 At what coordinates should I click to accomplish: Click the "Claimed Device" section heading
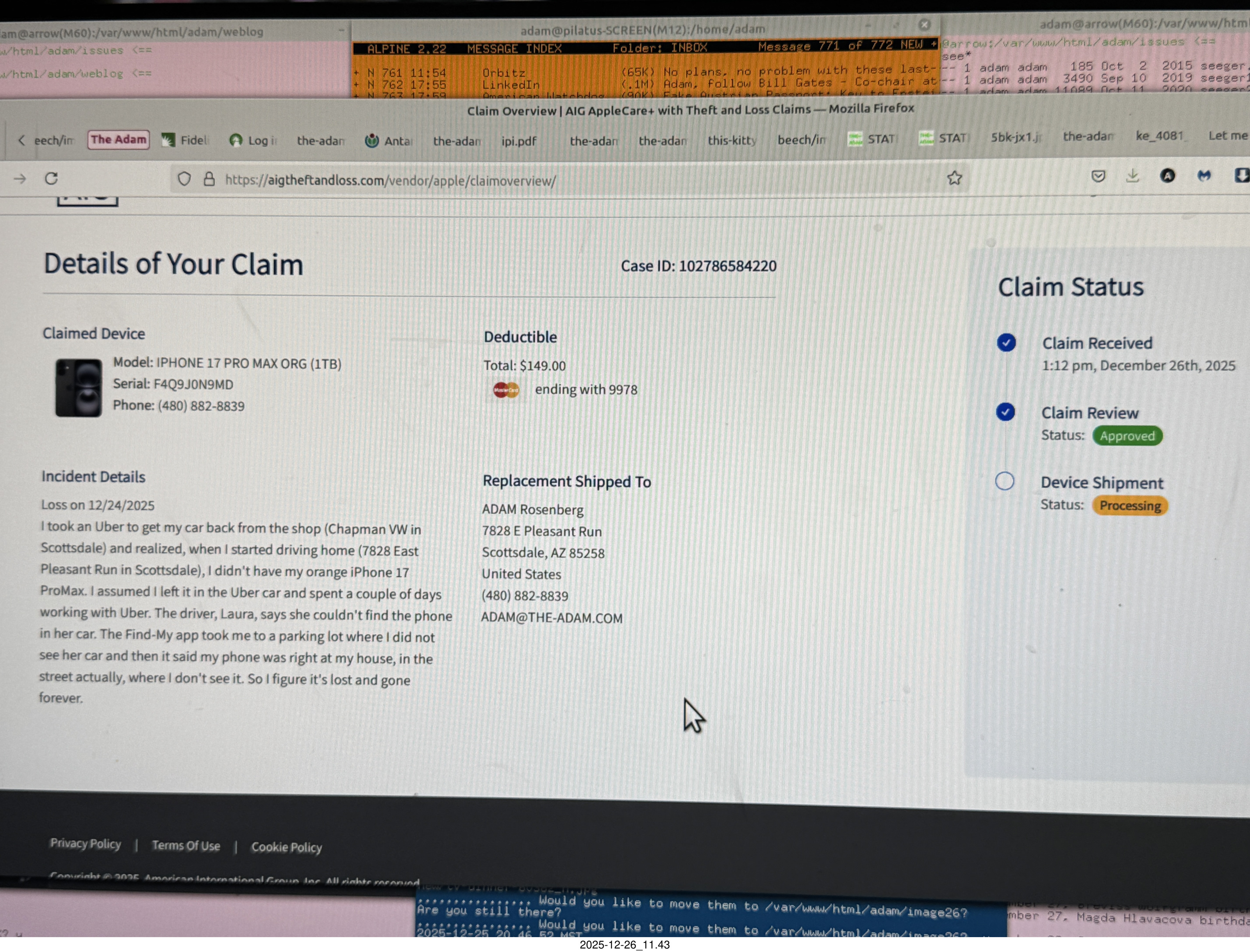point(93,333)
